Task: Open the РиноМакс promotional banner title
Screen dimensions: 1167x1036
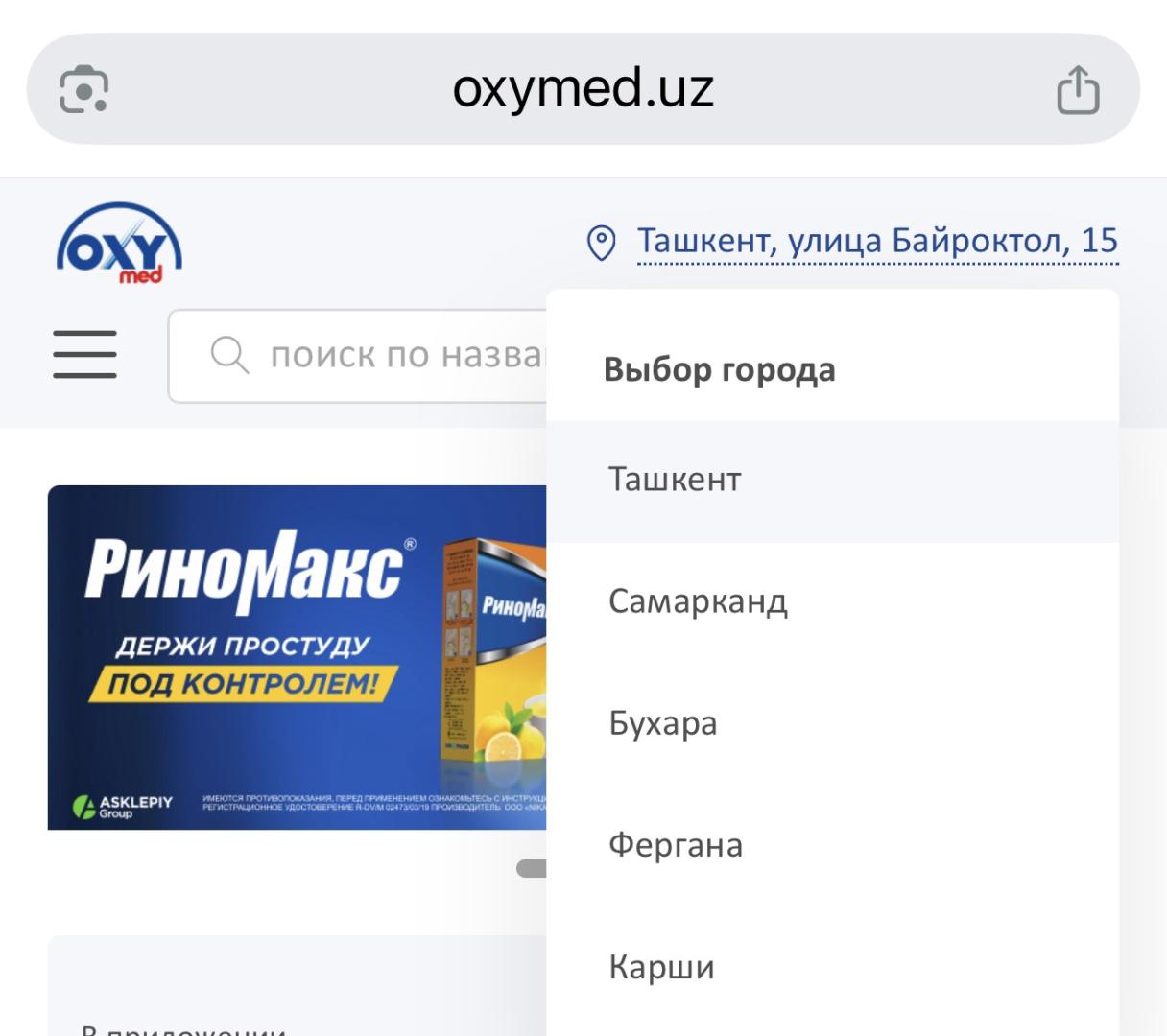Action: [245, 571]
